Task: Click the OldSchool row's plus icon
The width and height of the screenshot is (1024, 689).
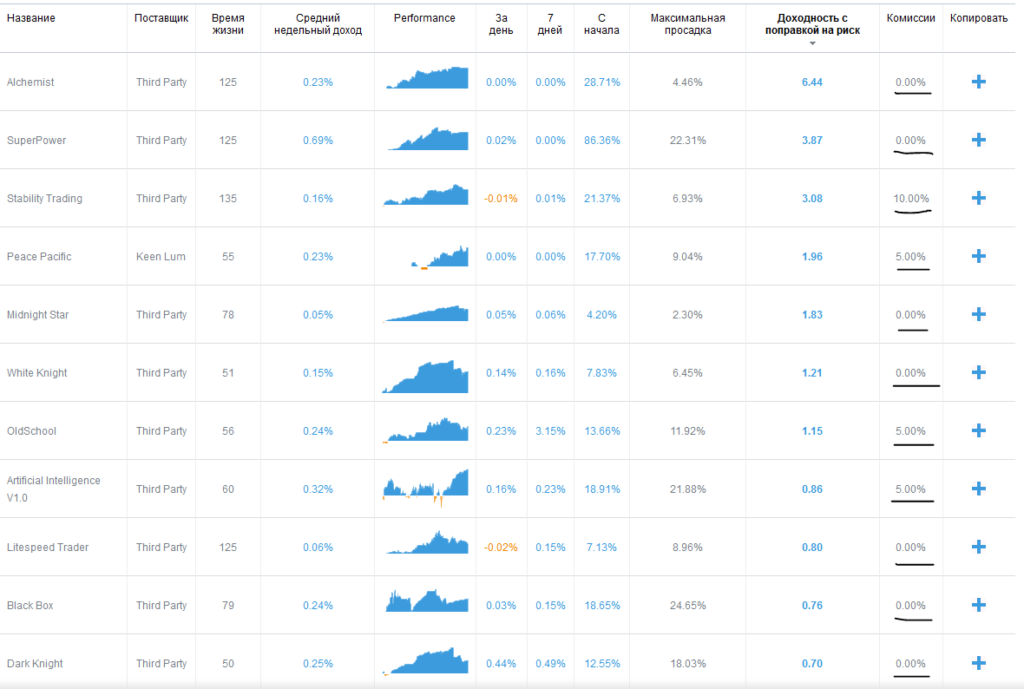Action: click(x=979, y=431)
